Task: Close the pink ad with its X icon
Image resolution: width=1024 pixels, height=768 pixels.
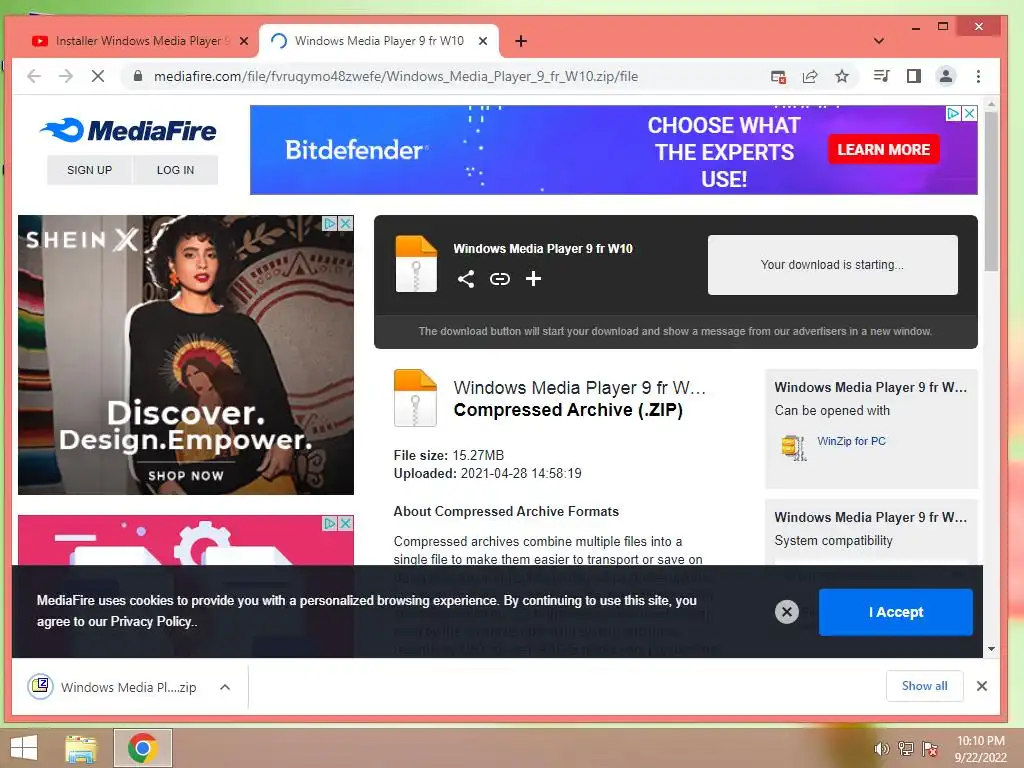Action: tap(345, 523)
